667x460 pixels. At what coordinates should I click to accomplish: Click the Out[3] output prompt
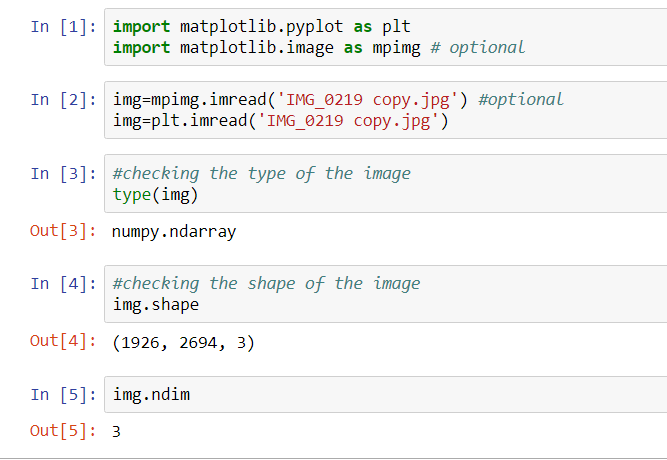63,231
